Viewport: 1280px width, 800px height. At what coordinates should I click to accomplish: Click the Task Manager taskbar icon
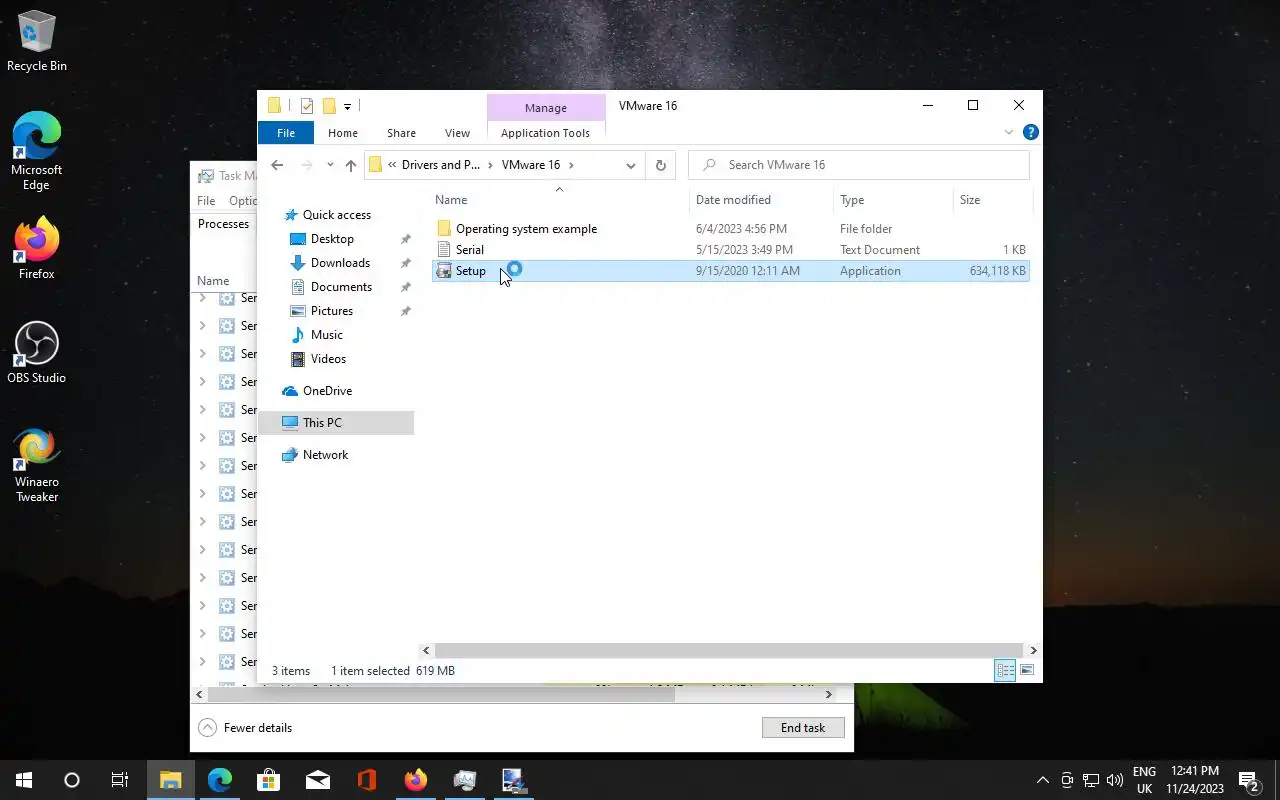pos(465,780)
